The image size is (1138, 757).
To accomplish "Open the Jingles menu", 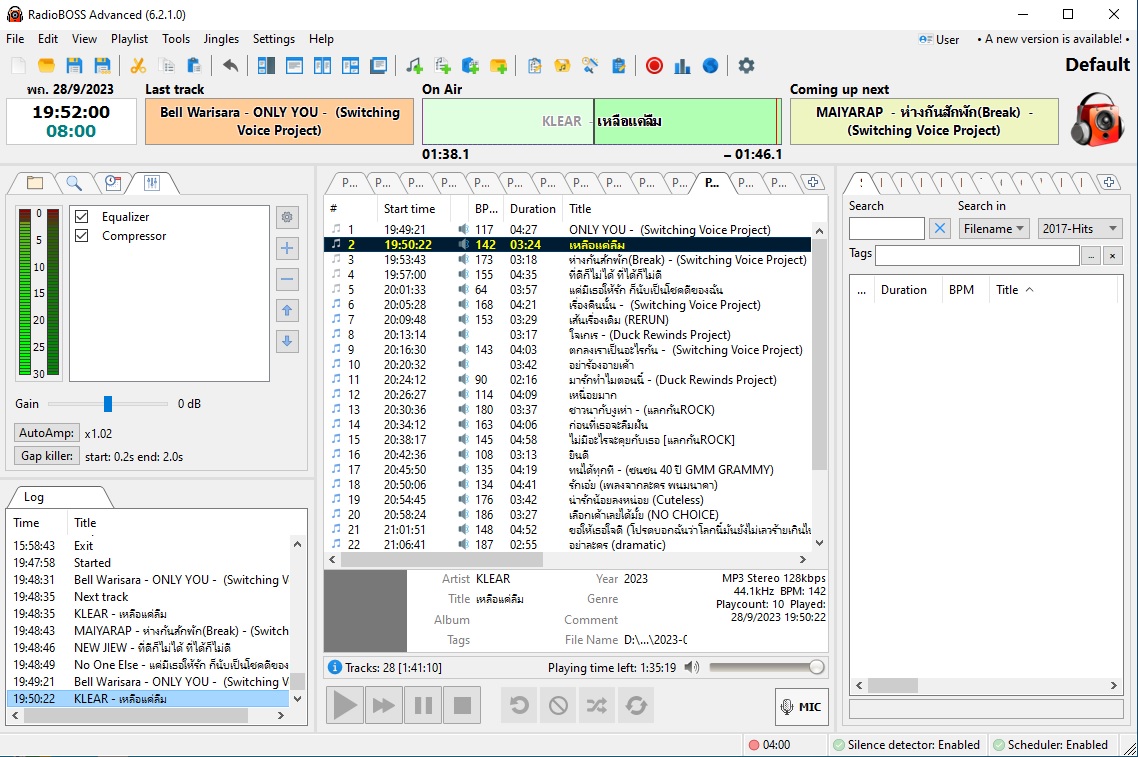I will [x=221, y=39].
